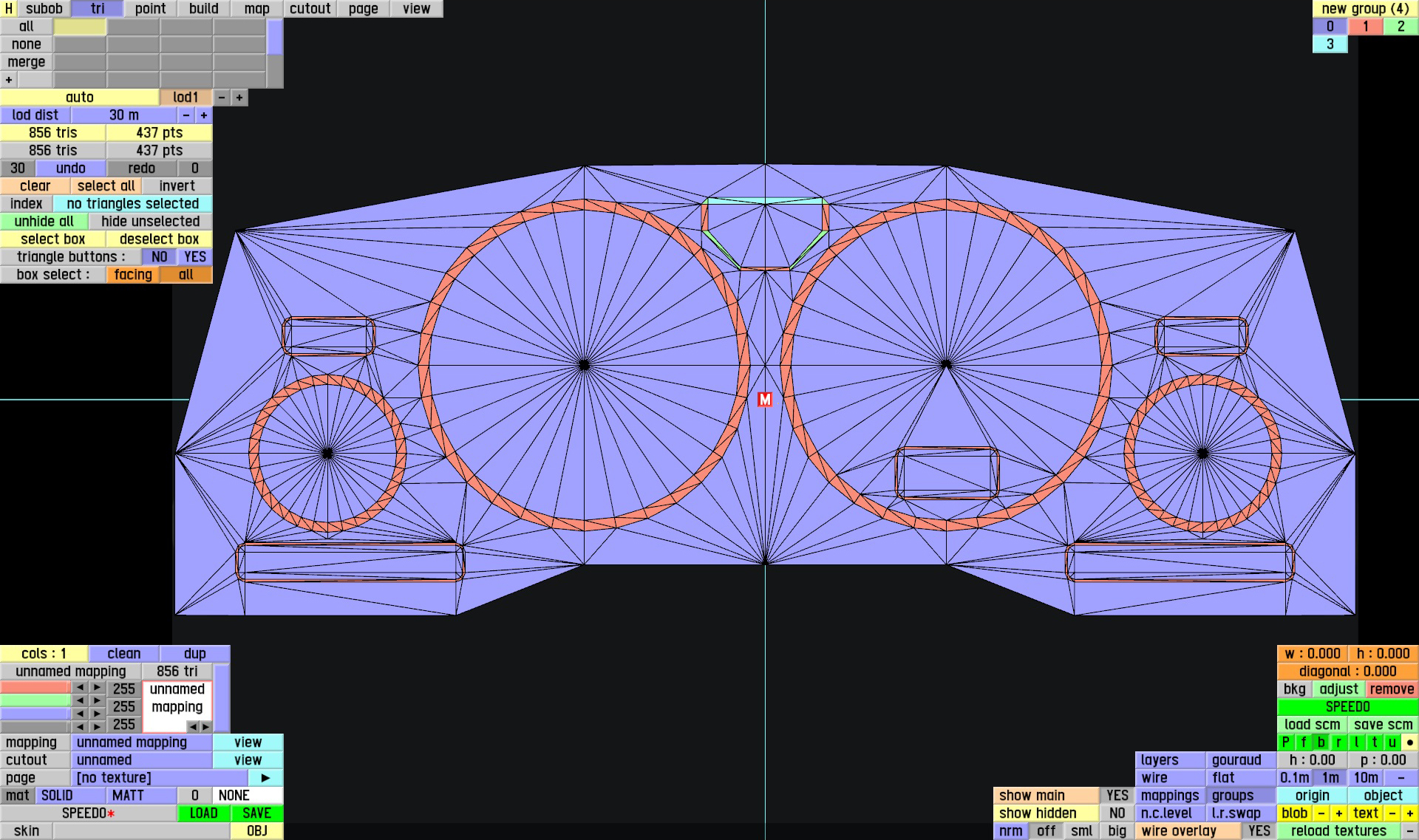Viewport: 1419px width, 840px height.
Task: Click the red color slider bar
Action: coord(35,688)
